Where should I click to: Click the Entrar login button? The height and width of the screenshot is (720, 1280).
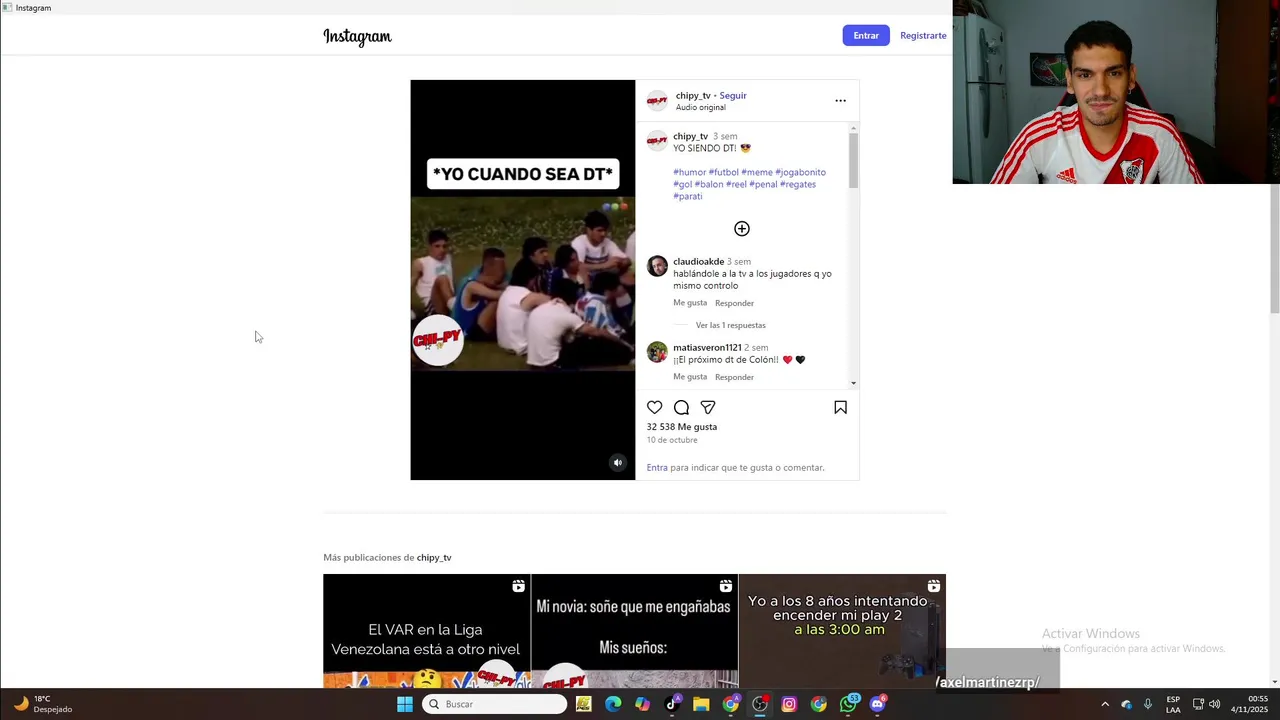point(866,35)
